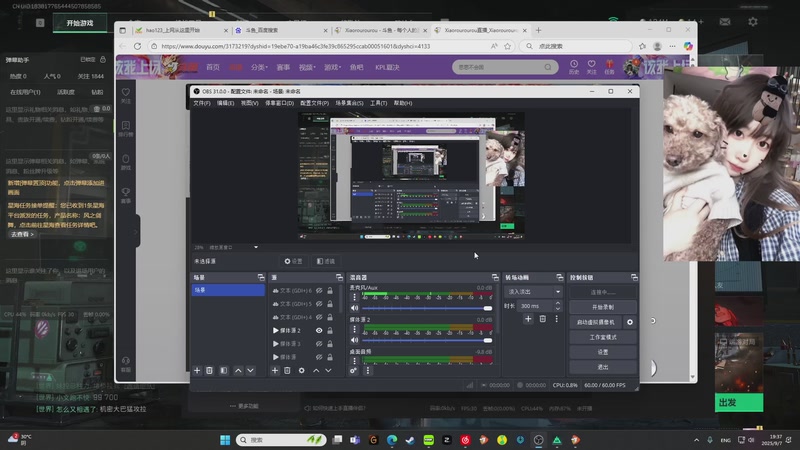Click 启动虚拟摄像机 virtual camera button
The image size is (800, 450).
coord(595,322)
